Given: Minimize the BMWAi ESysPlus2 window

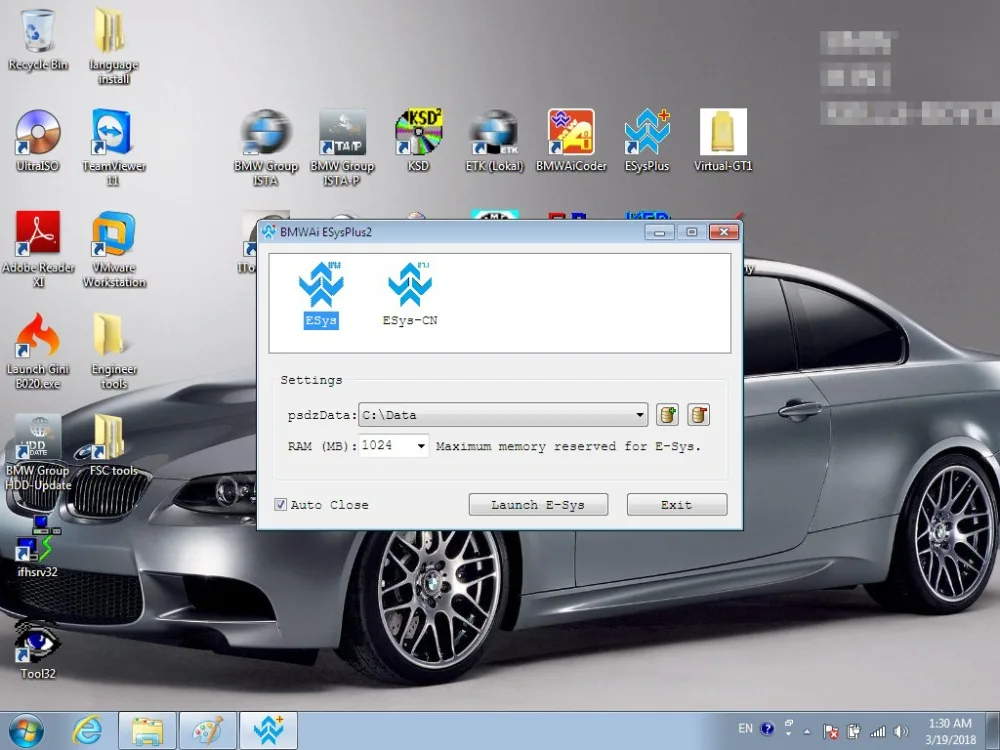Looking at the screenshot, I should click(x=659, y=232).
